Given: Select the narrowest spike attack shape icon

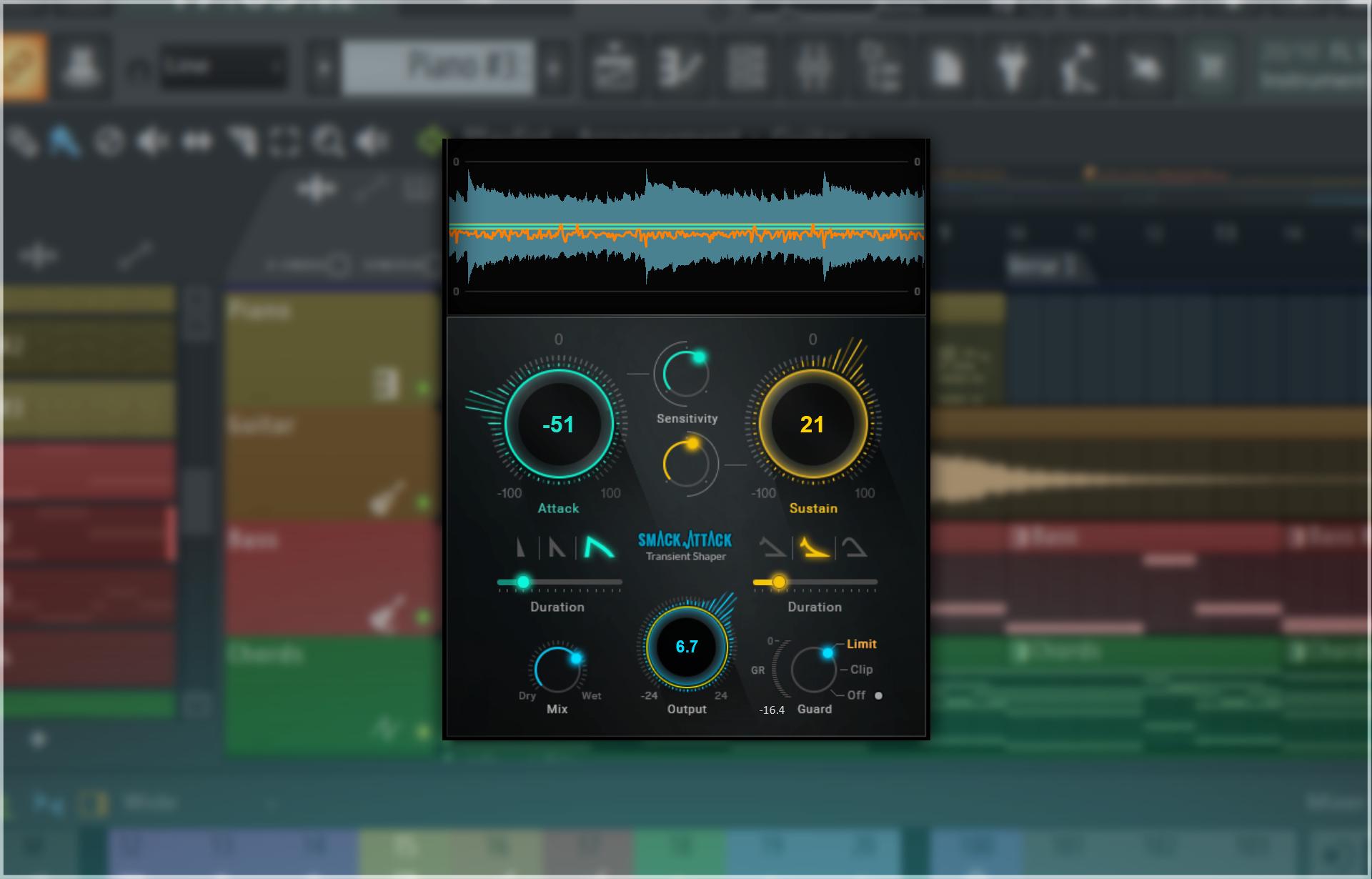Looking at the screenshot, I should 521,547.
